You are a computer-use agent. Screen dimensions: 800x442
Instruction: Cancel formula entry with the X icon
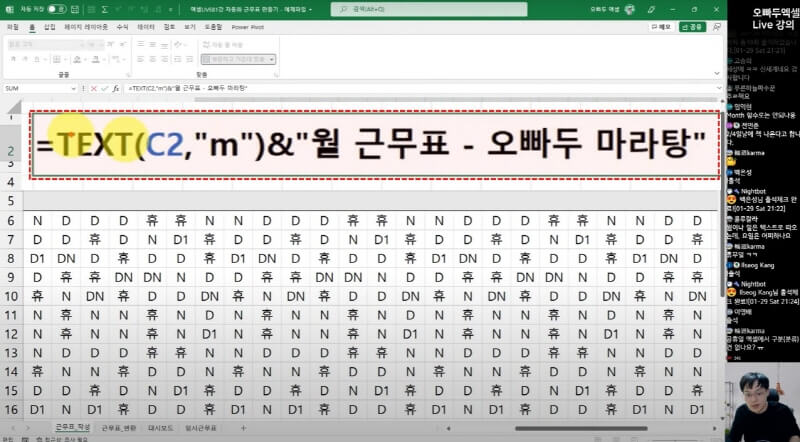coord(94,88)
